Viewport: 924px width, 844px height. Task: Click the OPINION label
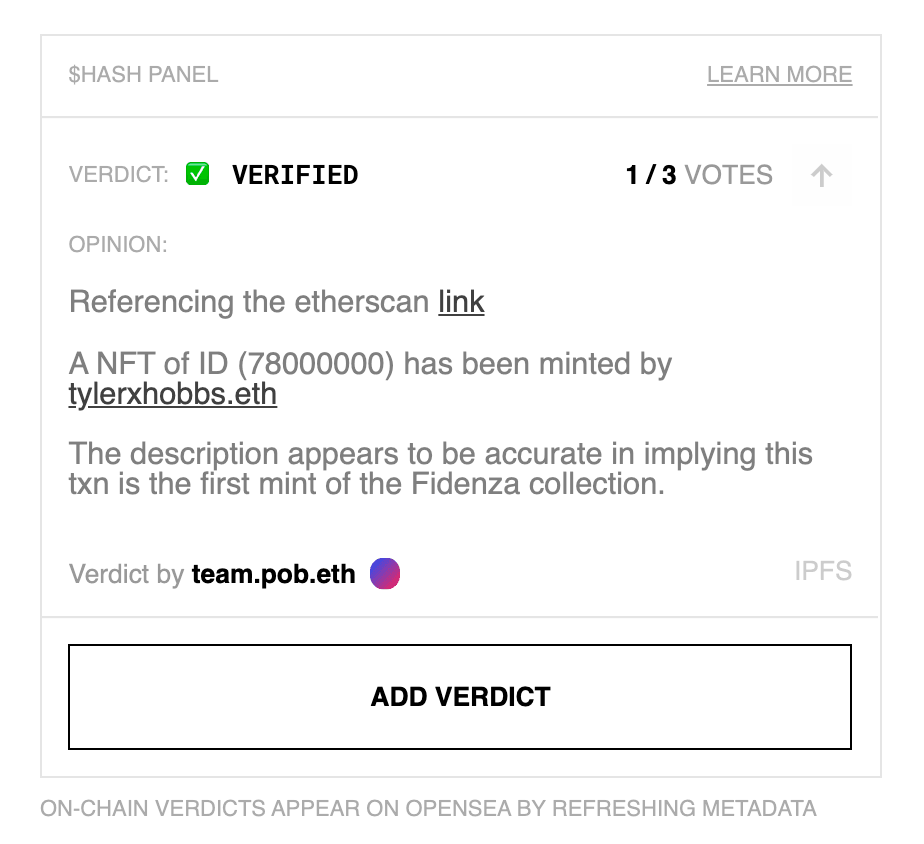point(118,245)
